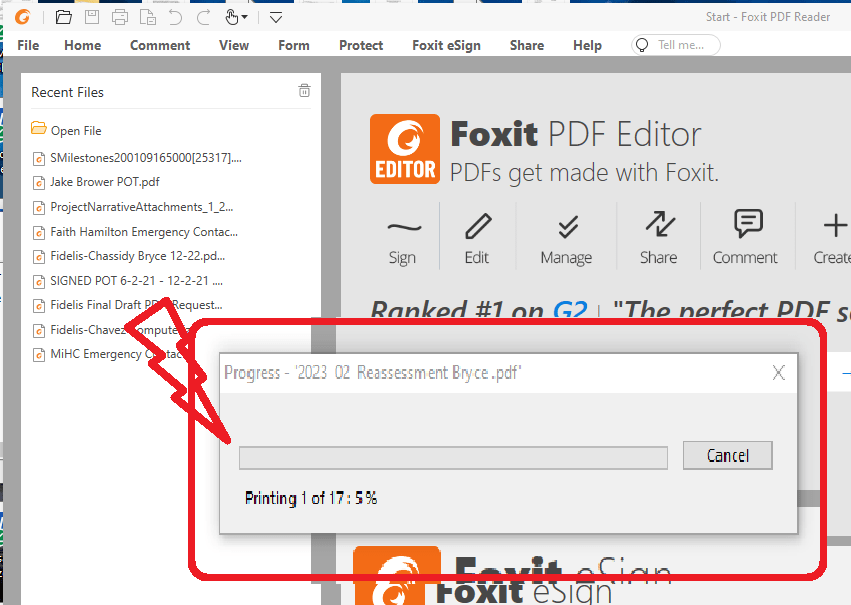Cancel the printing progress dialog
This screenshot has height=605, width=851.
point(728,455)
